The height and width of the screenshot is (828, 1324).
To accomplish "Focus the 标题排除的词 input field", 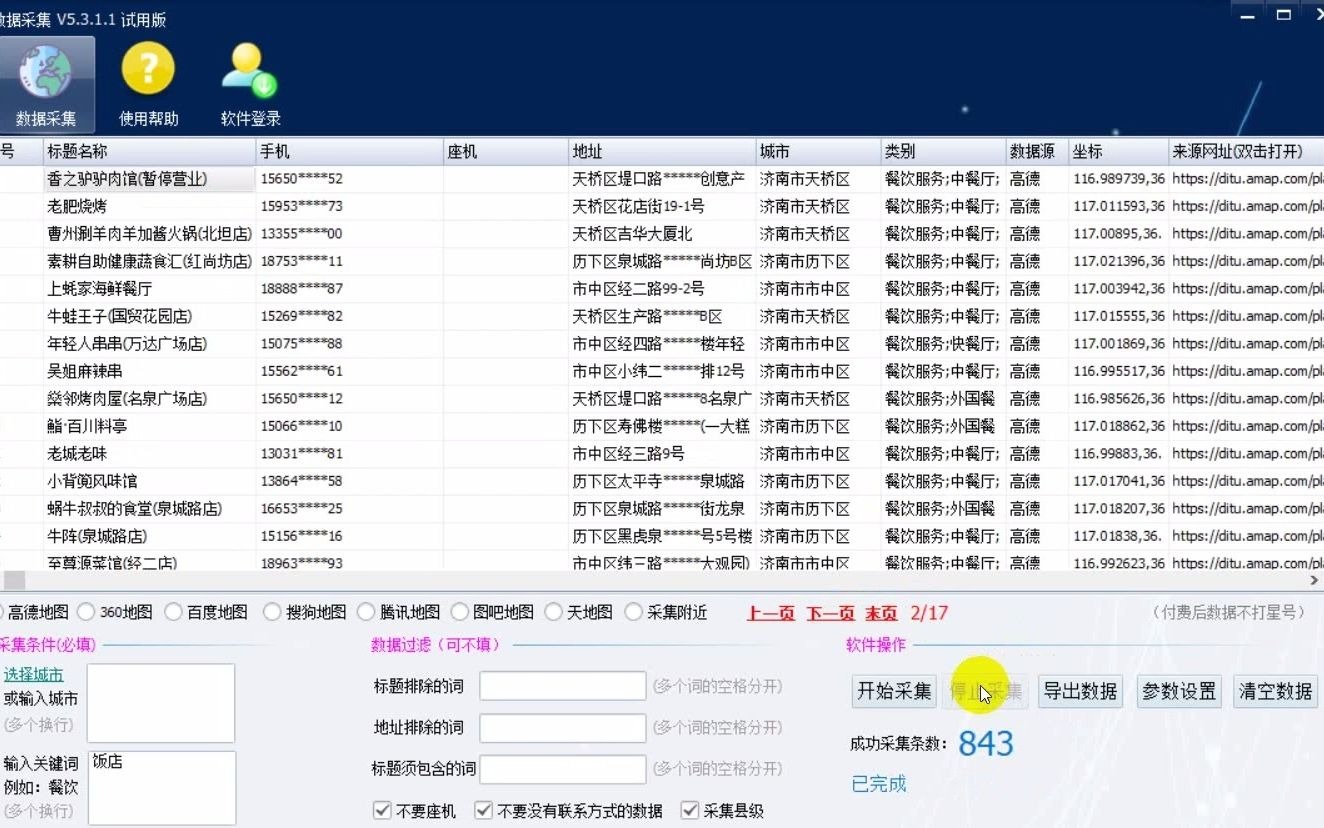I will tap(563, 686).
